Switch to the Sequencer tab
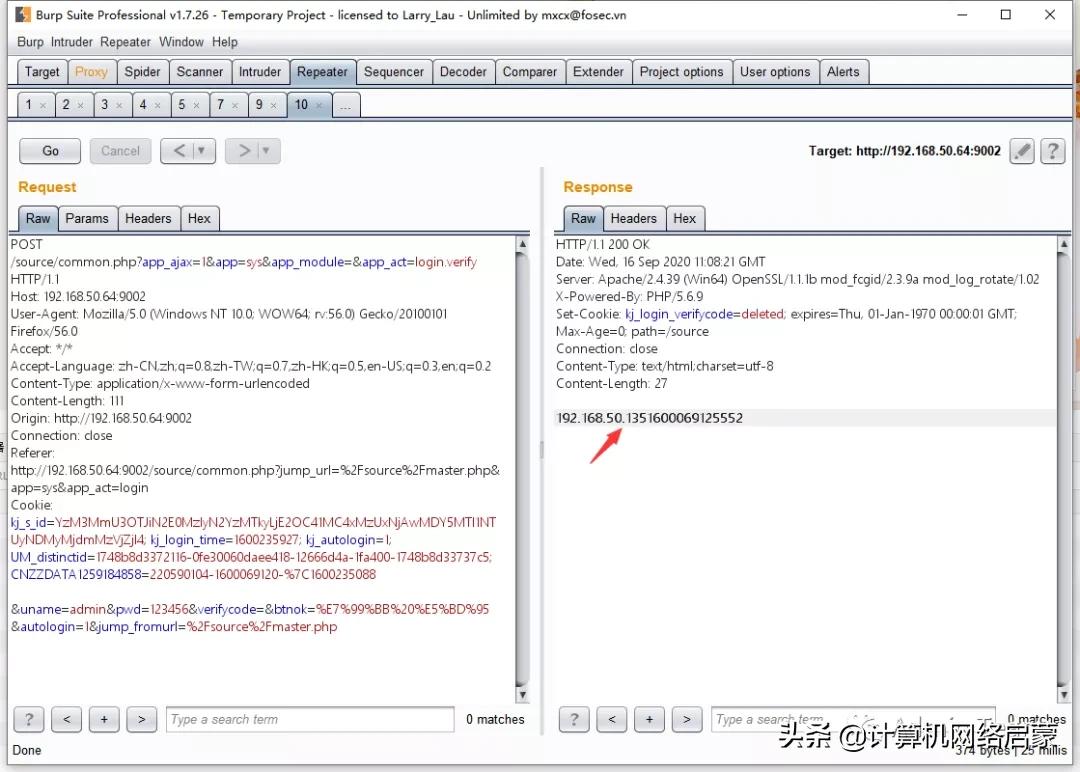 394,72
